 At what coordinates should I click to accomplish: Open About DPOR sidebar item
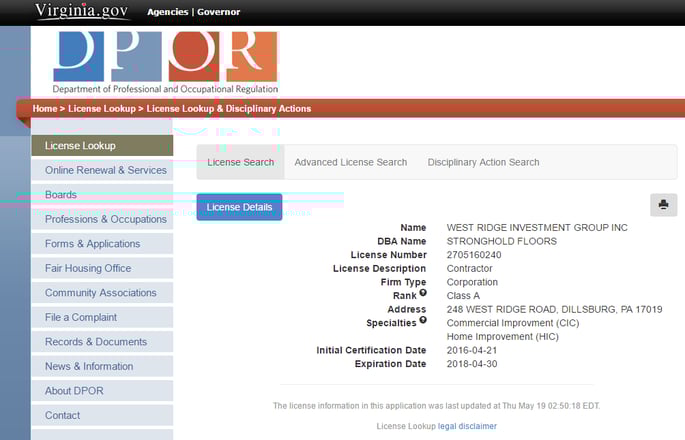point(102,390)
